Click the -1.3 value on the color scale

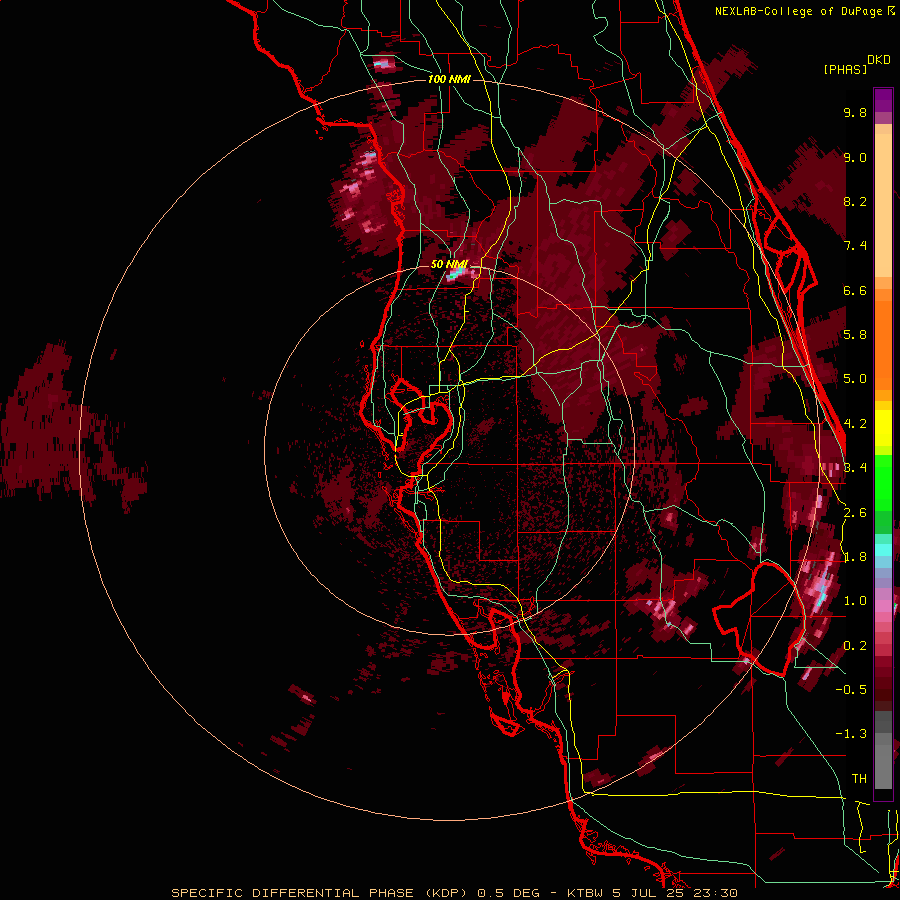[851, 734]
